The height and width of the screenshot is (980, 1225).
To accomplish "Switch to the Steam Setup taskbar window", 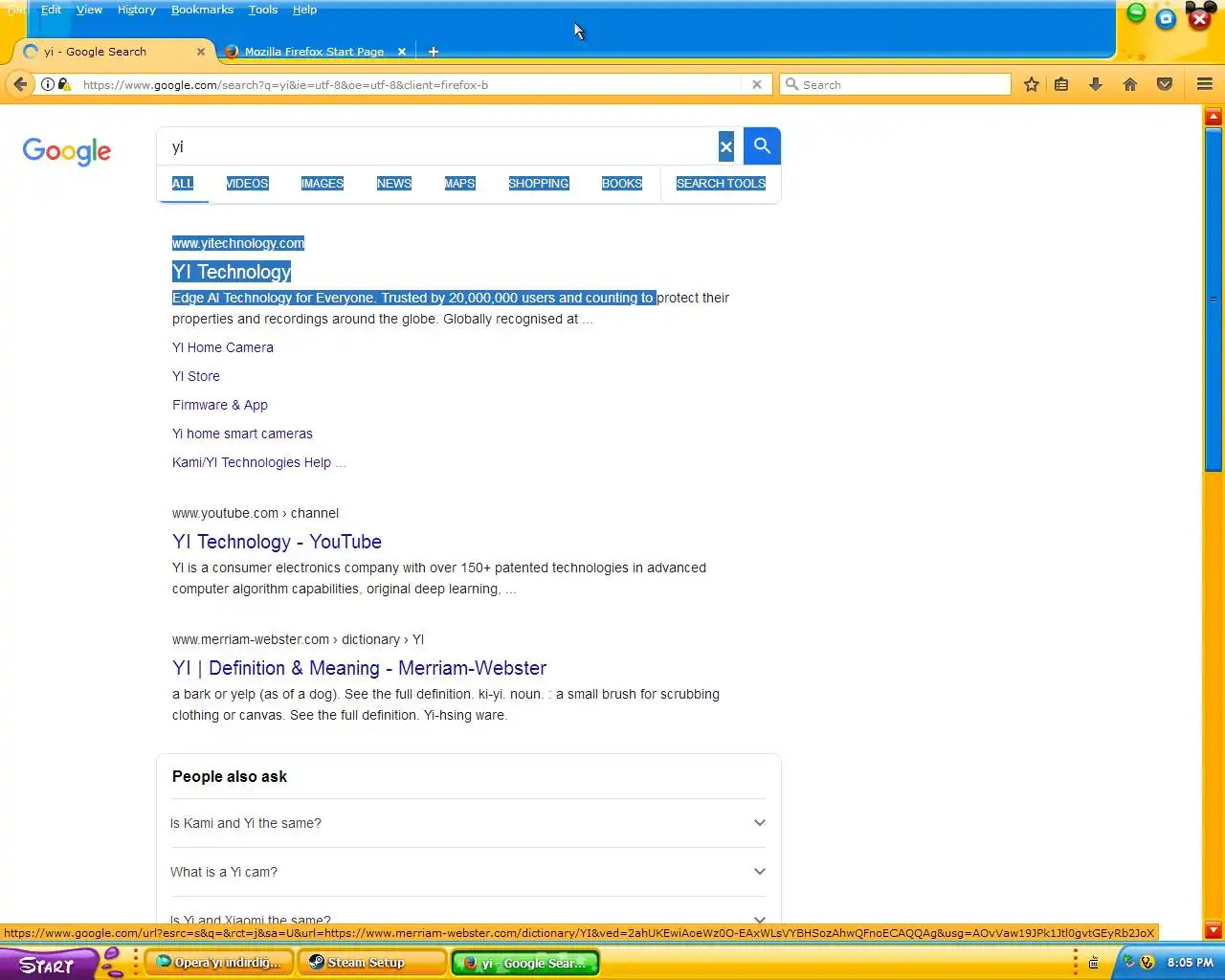I will click(372, 963).
